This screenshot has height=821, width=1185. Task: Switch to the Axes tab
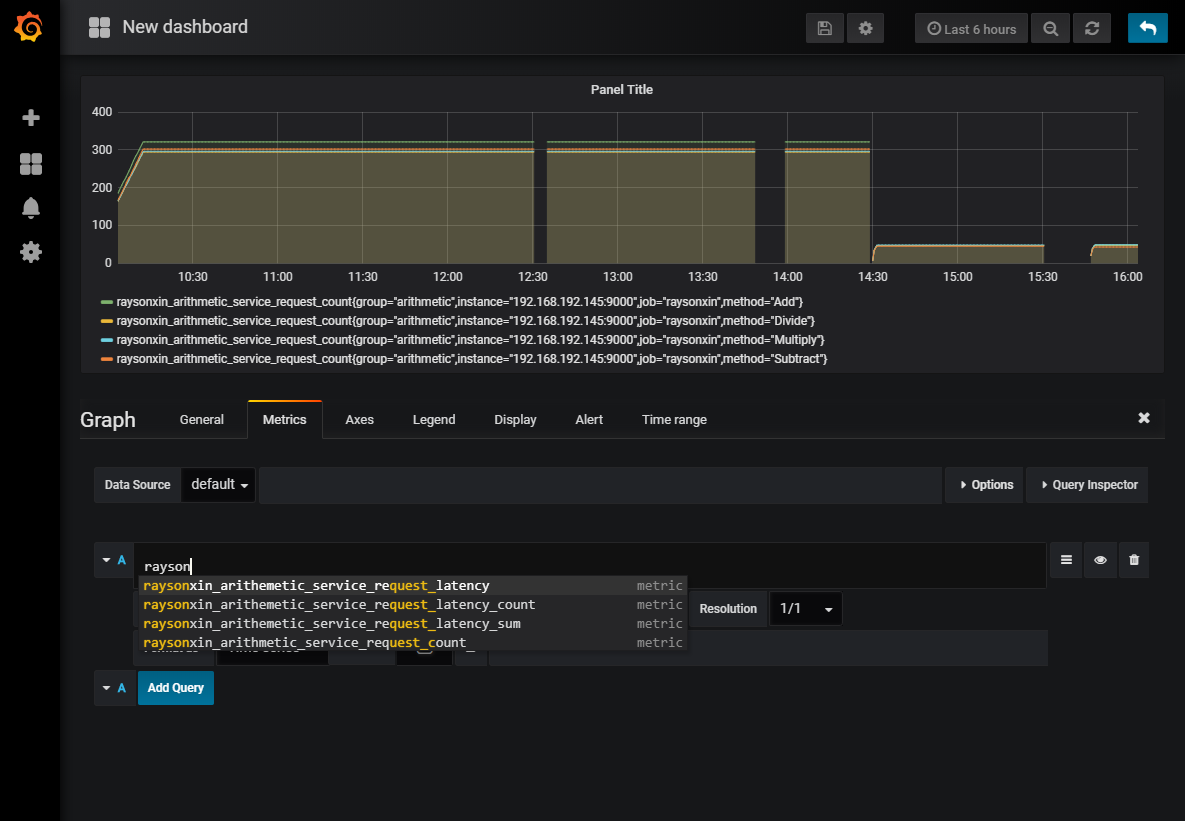pos(359,420)
